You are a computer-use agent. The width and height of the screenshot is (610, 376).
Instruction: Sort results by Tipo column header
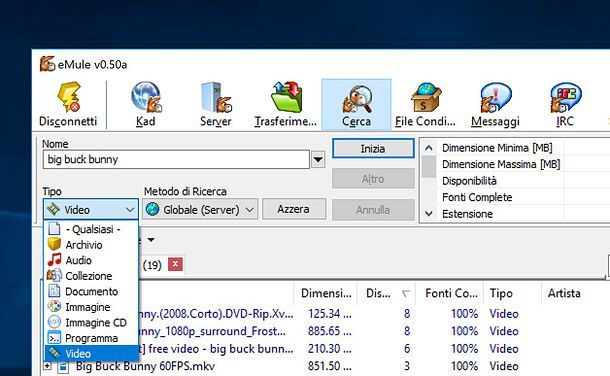click(513, 293)
